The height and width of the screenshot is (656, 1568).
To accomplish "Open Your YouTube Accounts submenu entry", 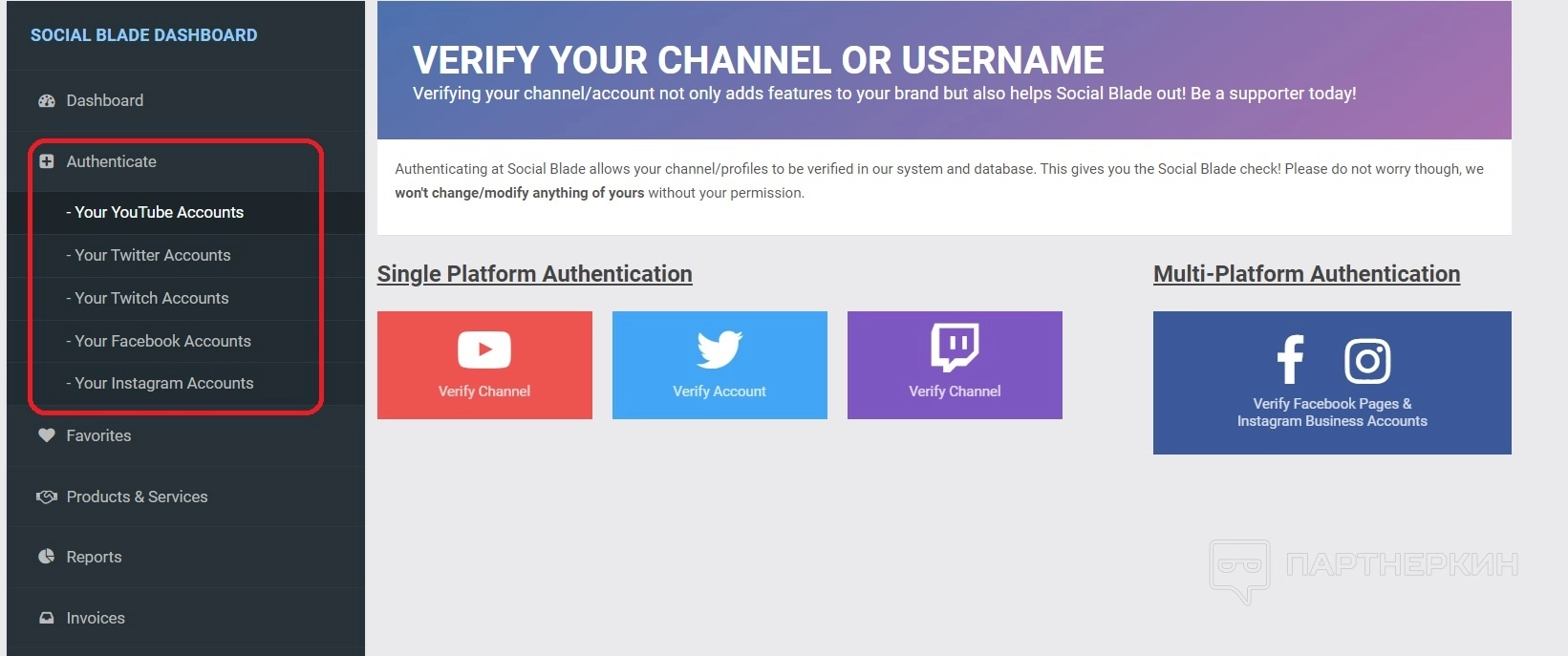I will (185, 213).
